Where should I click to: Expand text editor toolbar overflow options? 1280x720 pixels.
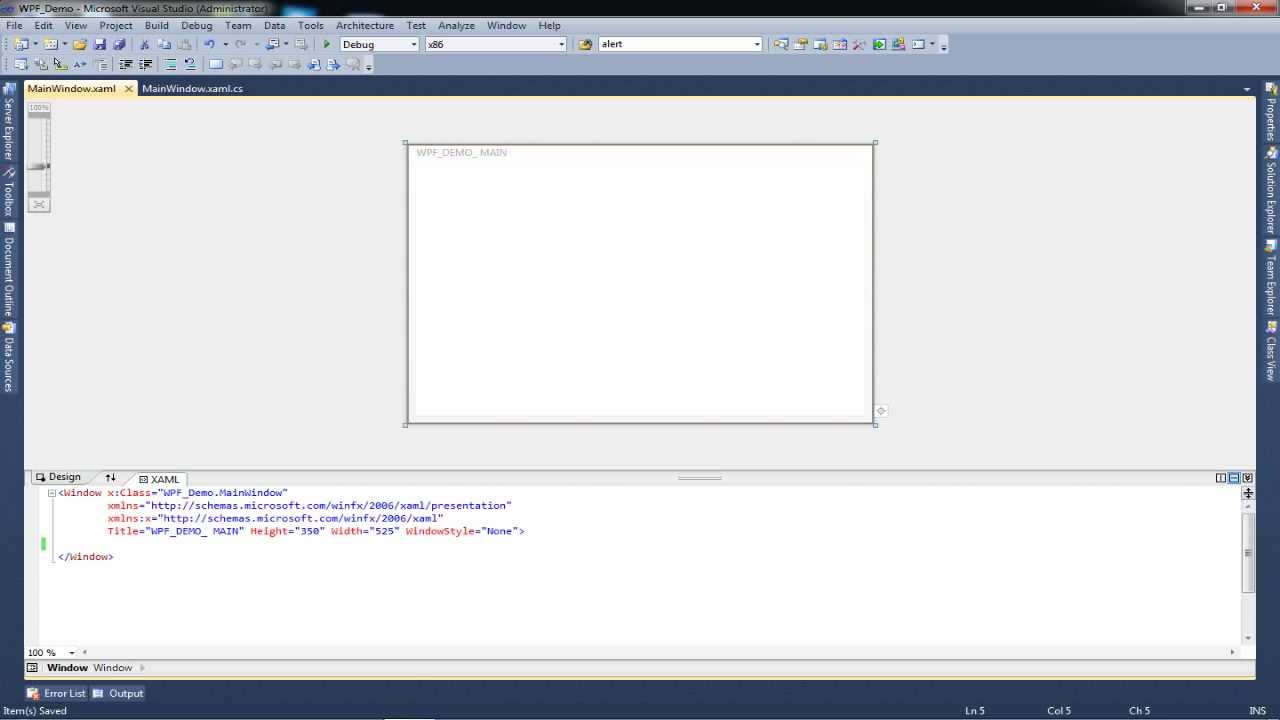pyautogui.click(x=369, y=66)
